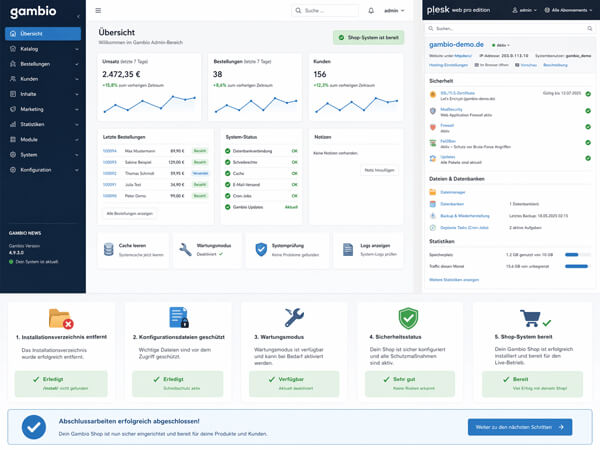Screen dimensions: 600x450
Task: Click the Cron-Jobs status check icon
Action: pos(228,196)
